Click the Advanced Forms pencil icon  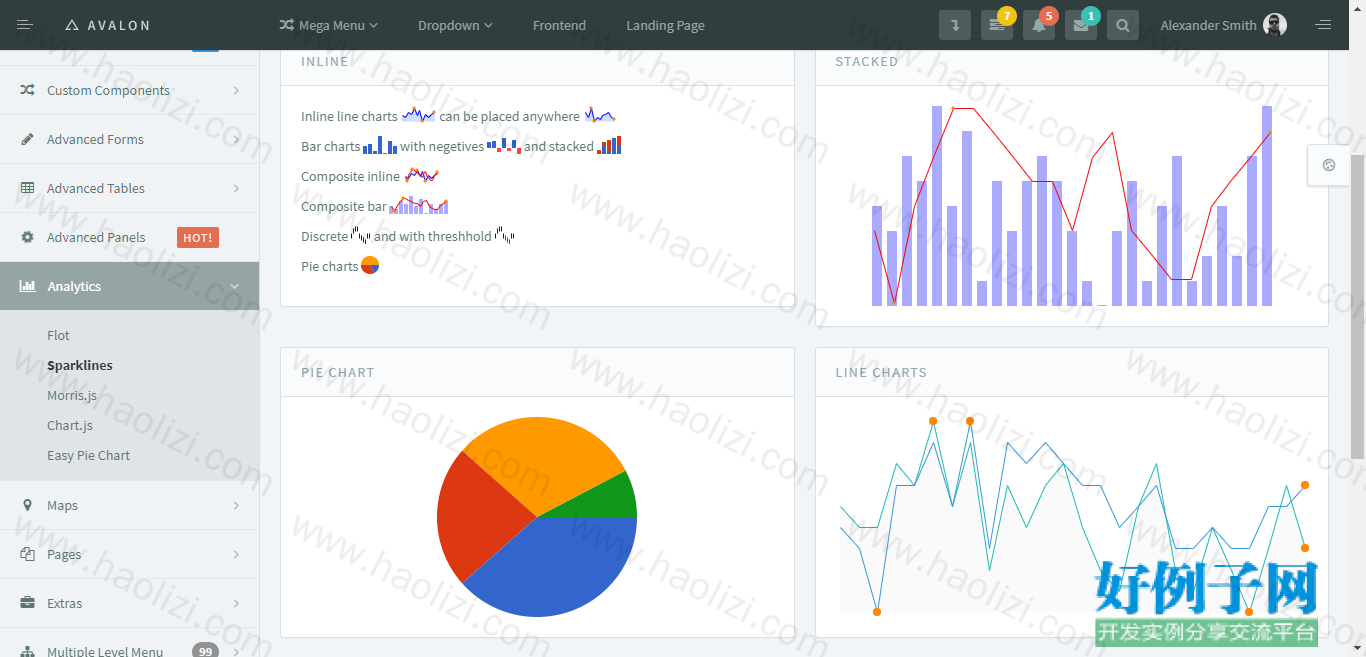click(x=27, y=139)
